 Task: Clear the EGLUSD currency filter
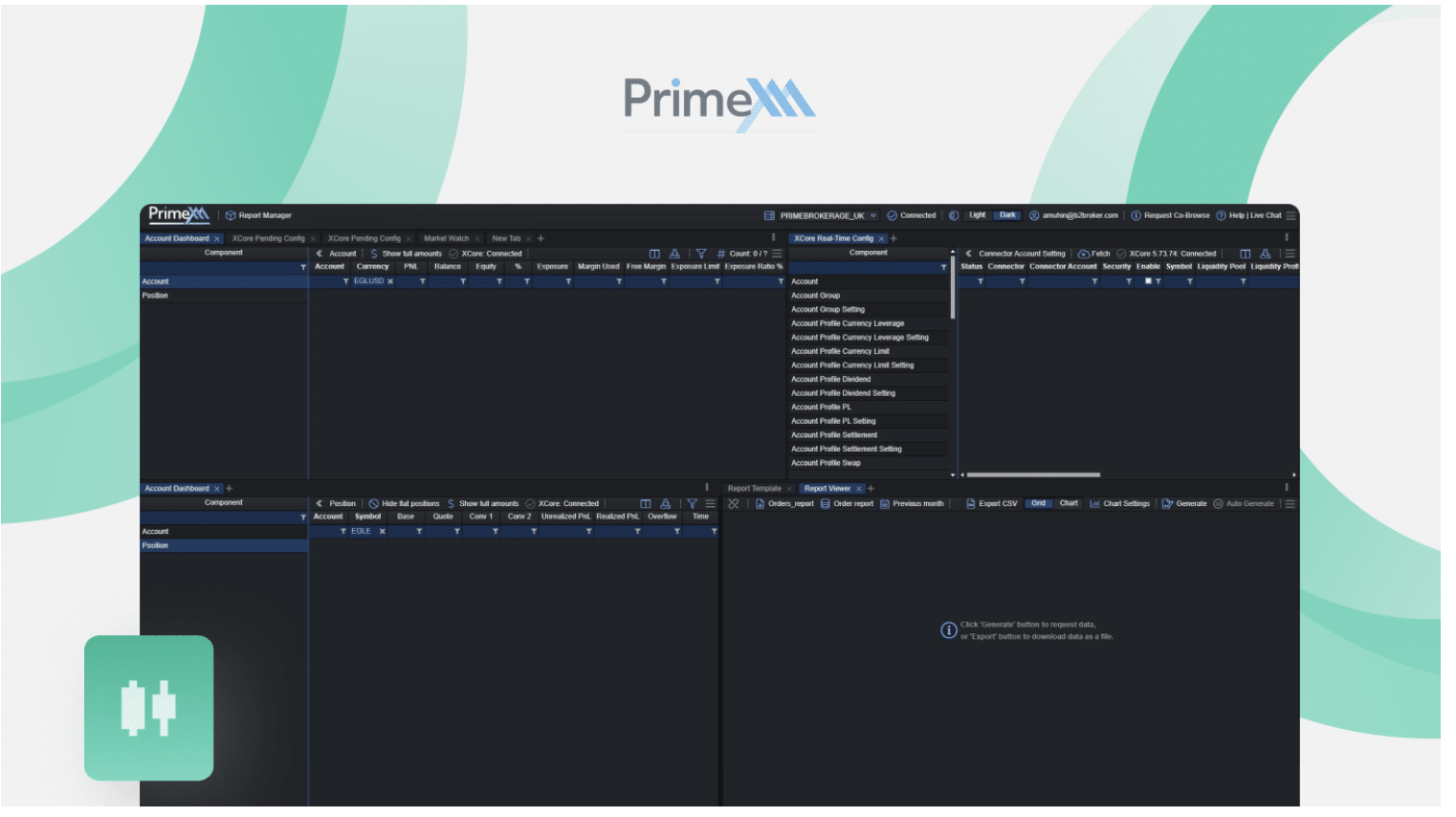point(390,281)
